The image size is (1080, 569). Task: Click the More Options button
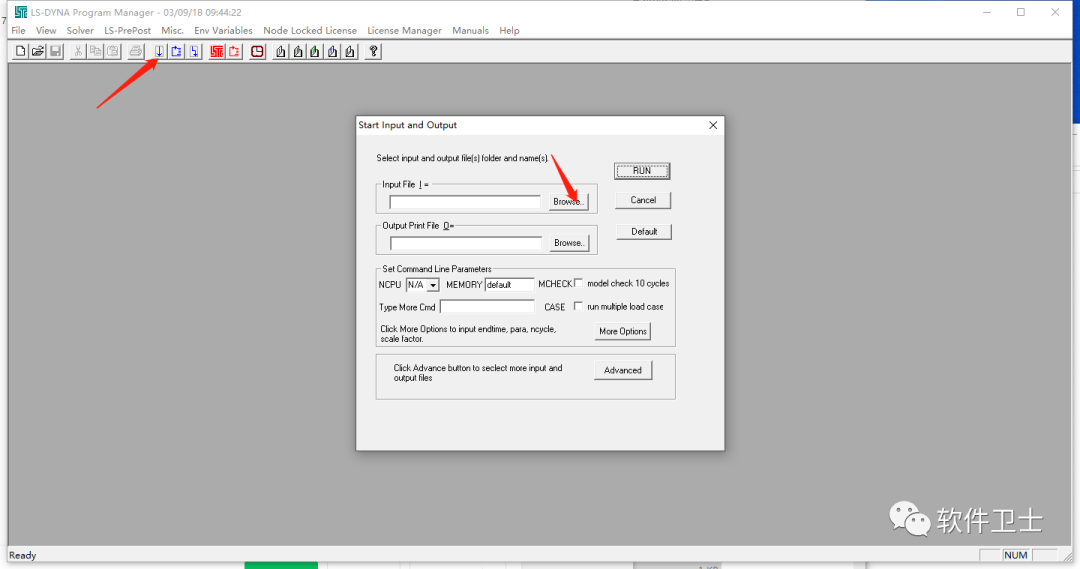click(623, 331)
